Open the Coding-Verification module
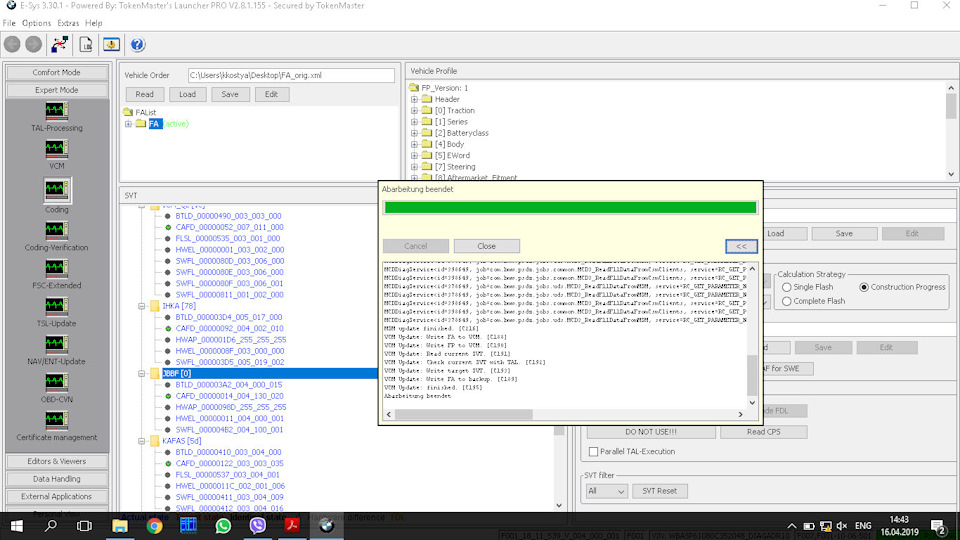 click(x=56, y=230)
